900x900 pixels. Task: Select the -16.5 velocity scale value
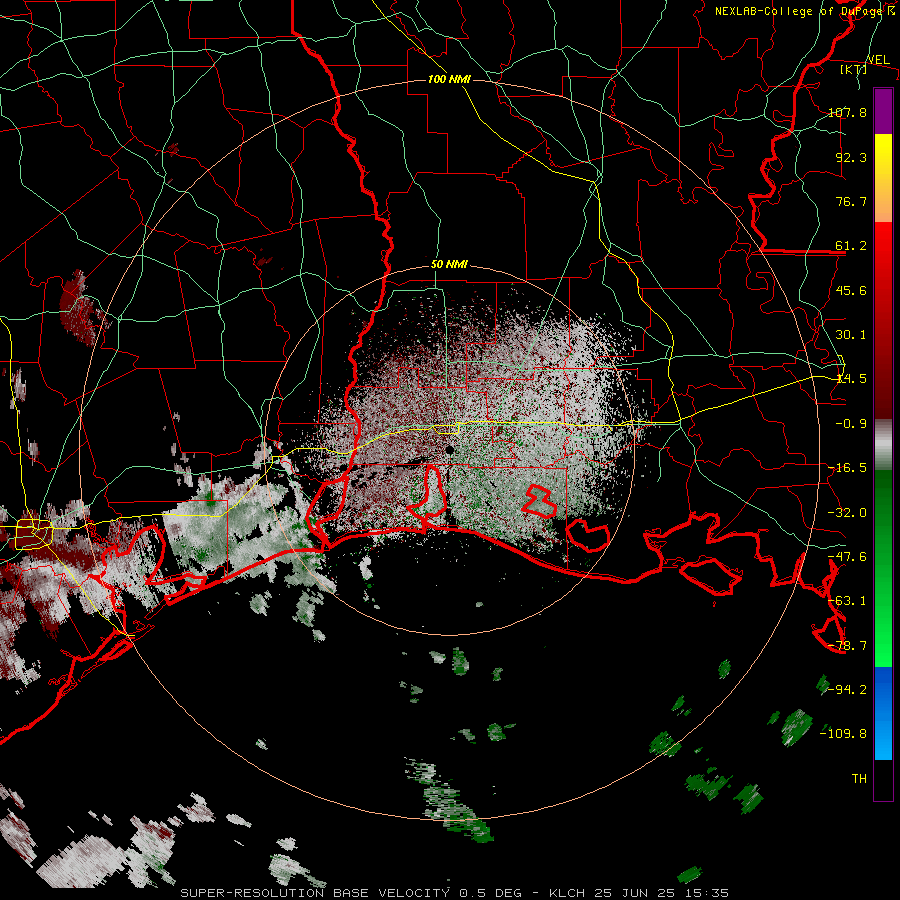(x=848, y=467)
